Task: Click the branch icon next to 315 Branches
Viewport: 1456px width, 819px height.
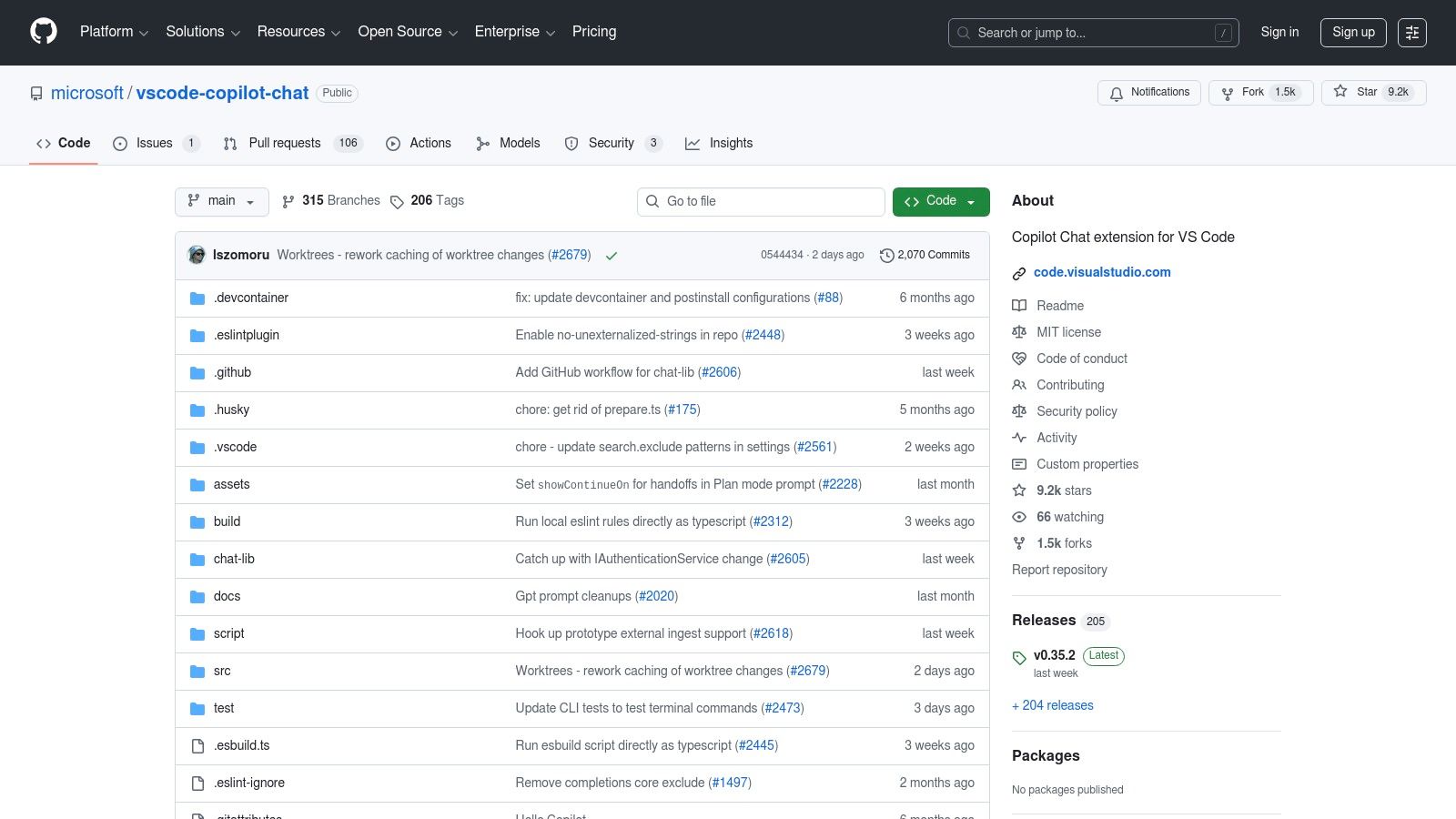Action: click(288, 201)
